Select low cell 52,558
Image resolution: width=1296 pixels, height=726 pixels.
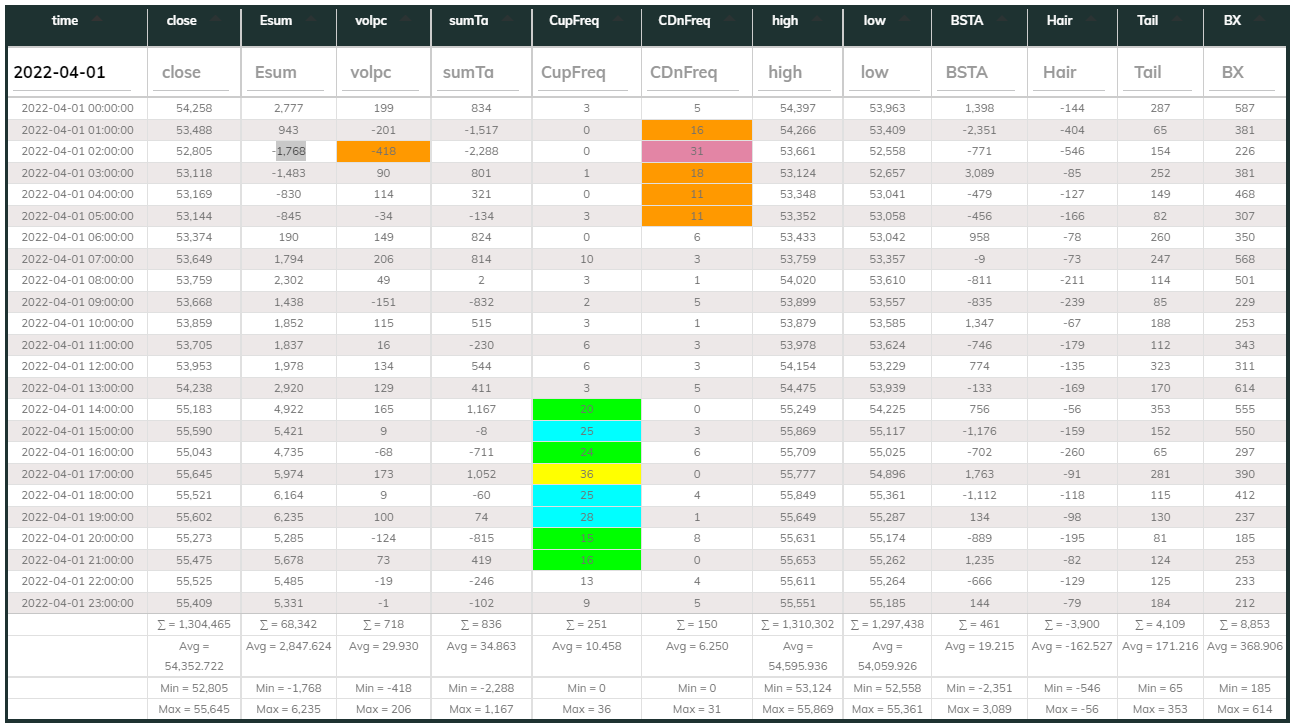coord(886,151)
